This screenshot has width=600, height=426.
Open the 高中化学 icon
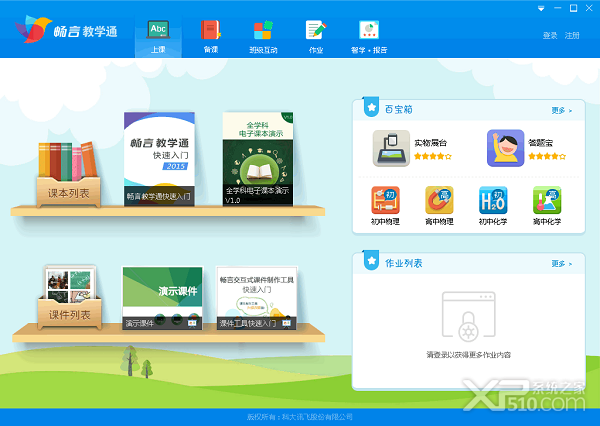tap(547, 206)
